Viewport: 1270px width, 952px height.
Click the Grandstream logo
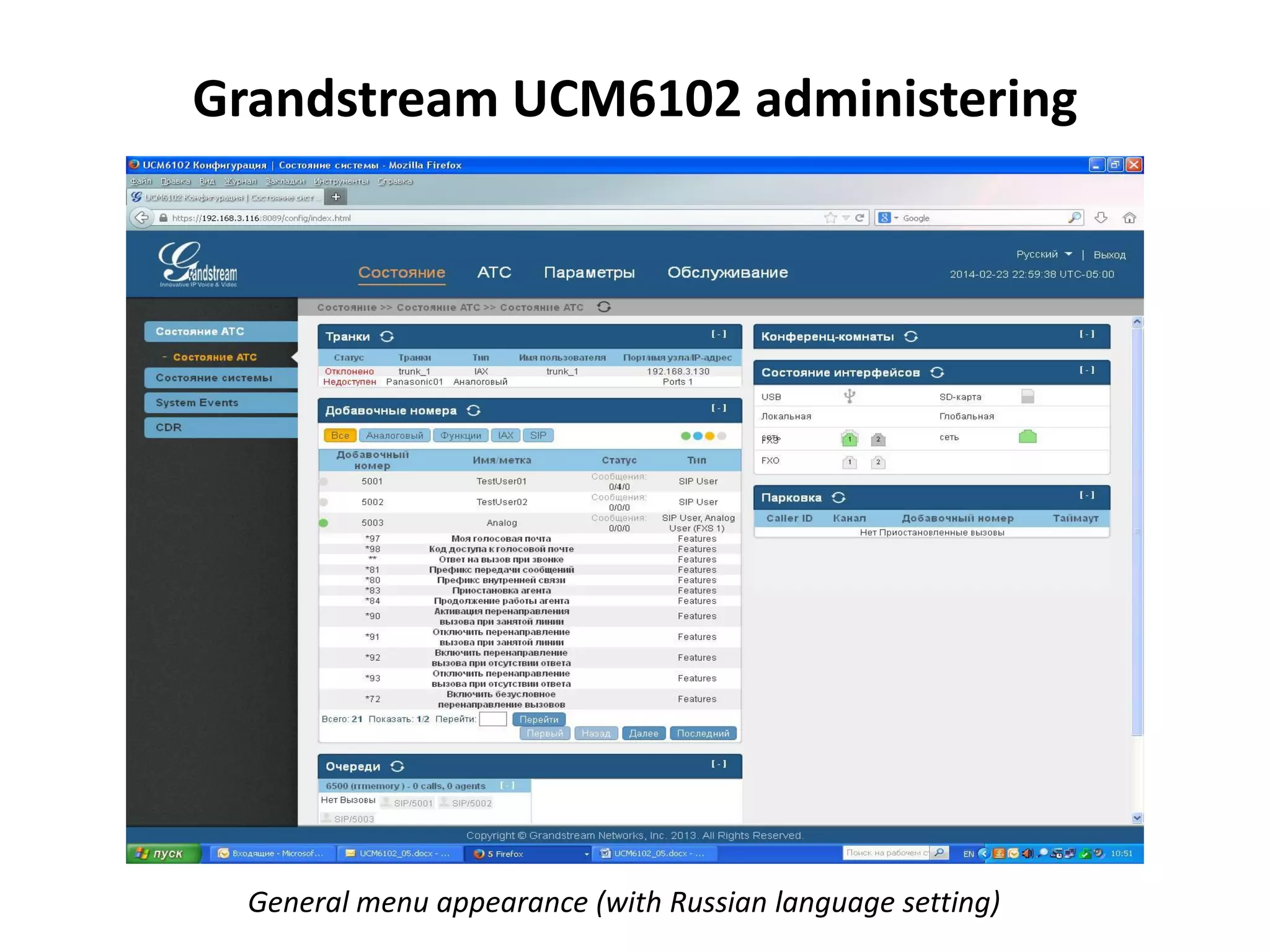pos(198,265)
